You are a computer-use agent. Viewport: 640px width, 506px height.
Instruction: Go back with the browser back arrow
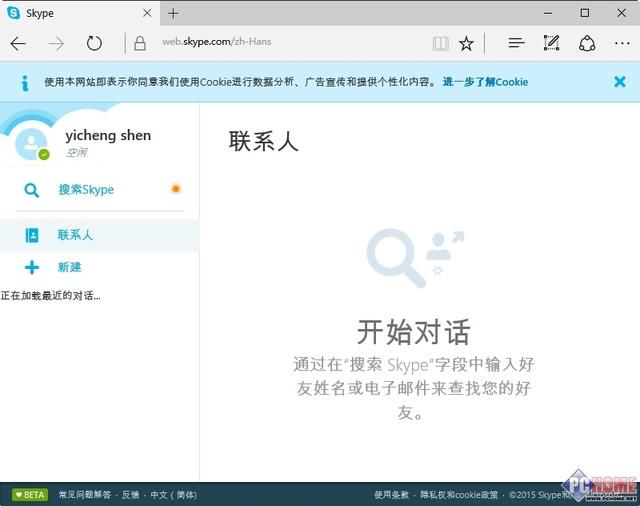pos(18,43)
